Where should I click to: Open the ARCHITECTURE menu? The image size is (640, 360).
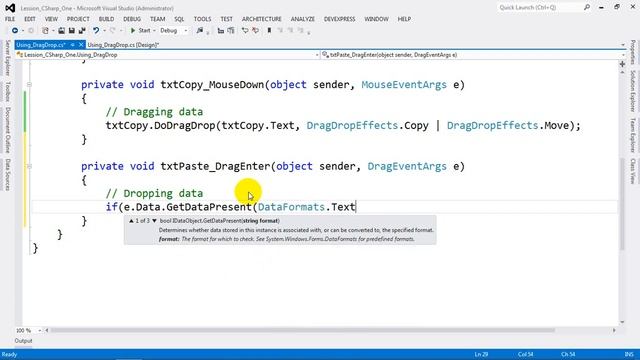(262, 19)
